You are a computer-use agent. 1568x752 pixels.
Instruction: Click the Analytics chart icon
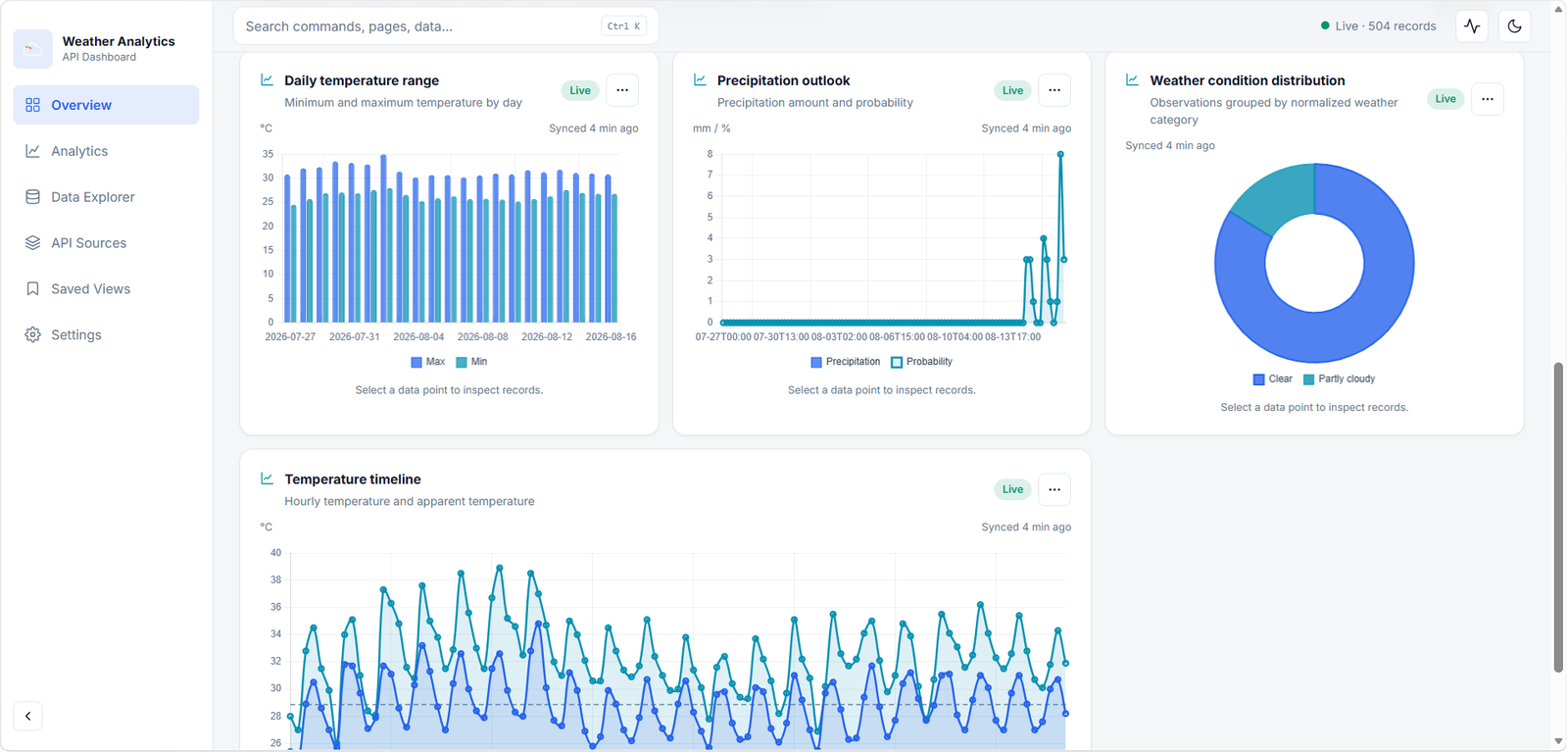click(32, 151)
